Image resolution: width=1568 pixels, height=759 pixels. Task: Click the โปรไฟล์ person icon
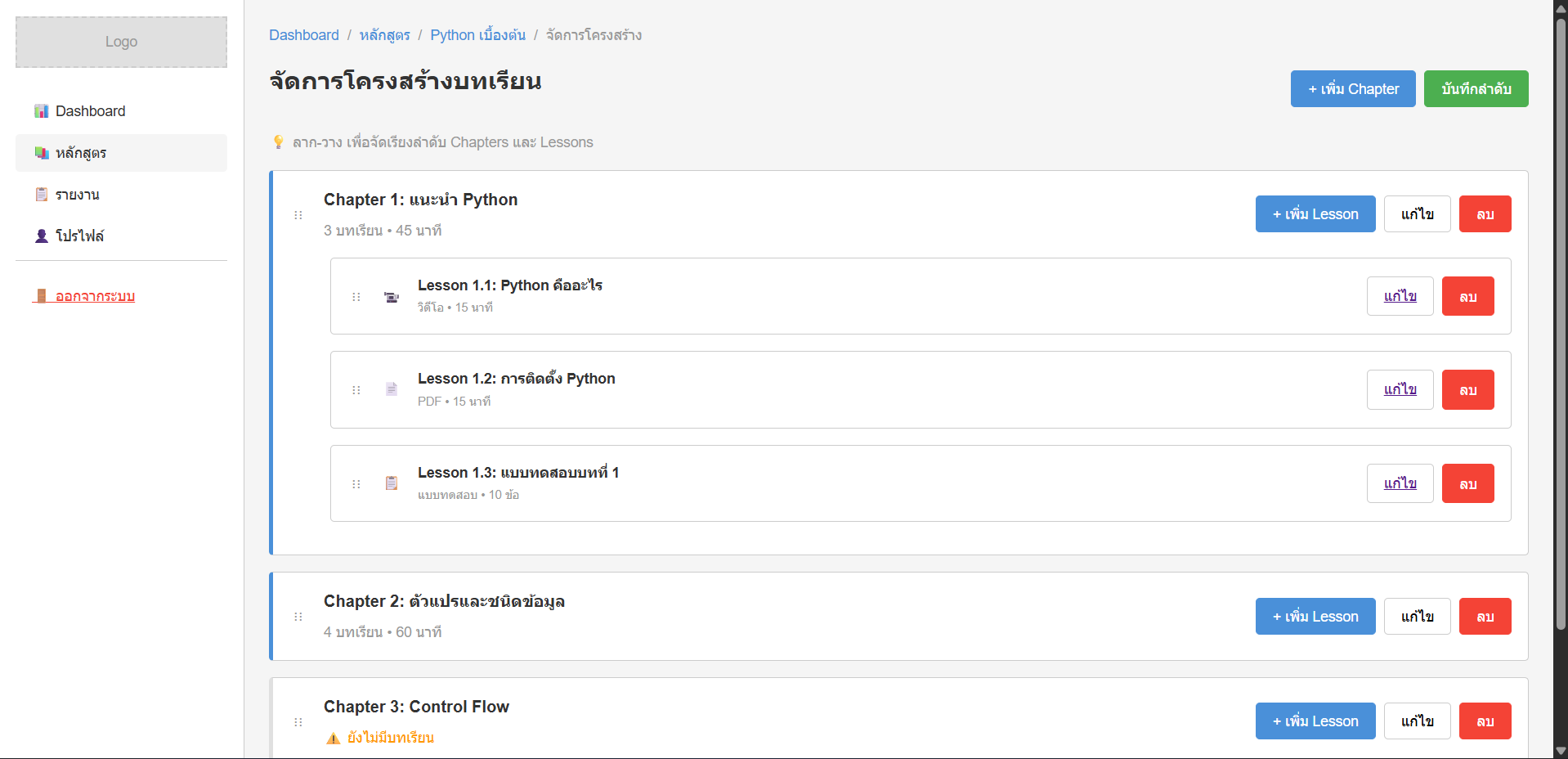(41, 236)
